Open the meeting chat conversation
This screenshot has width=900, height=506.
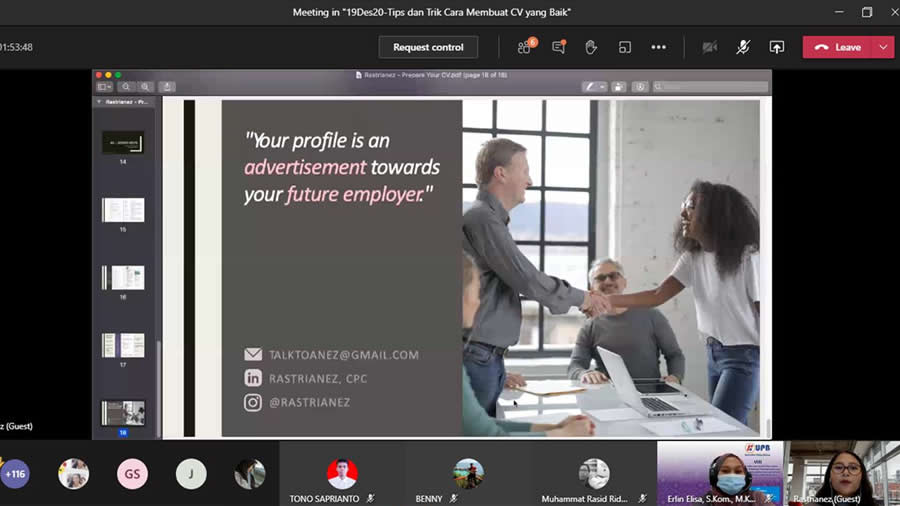tap(558, 47)
